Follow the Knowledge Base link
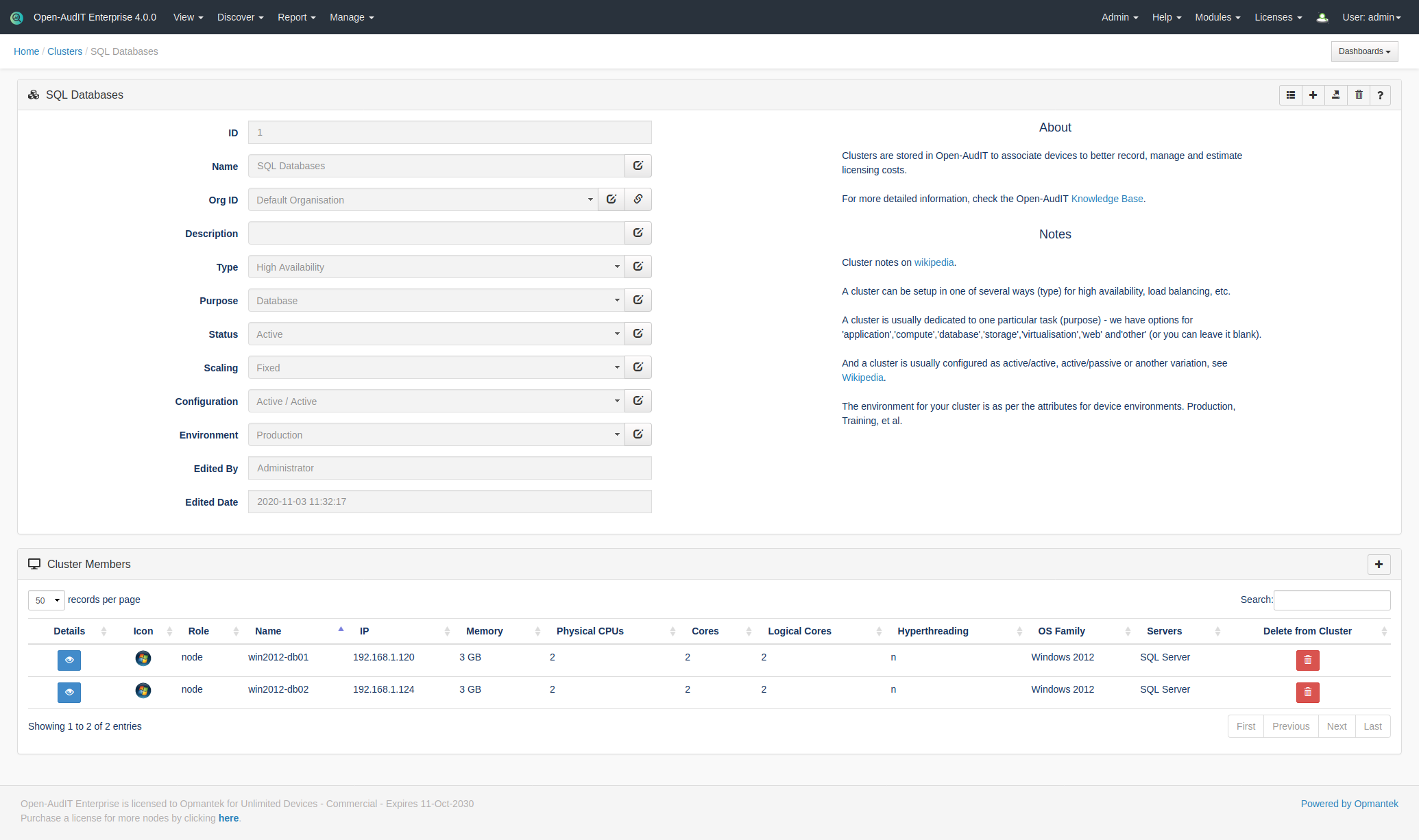 pyautogui.click(x=1106, y=199)
